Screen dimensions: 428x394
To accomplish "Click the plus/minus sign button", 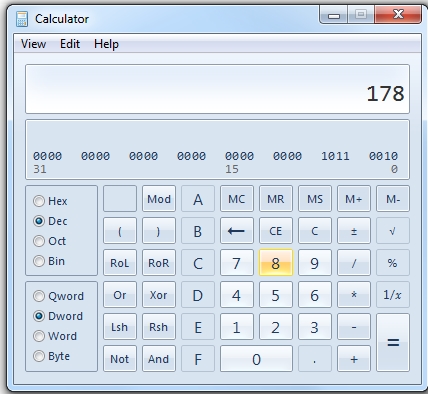I will click(x=354, y=231).
